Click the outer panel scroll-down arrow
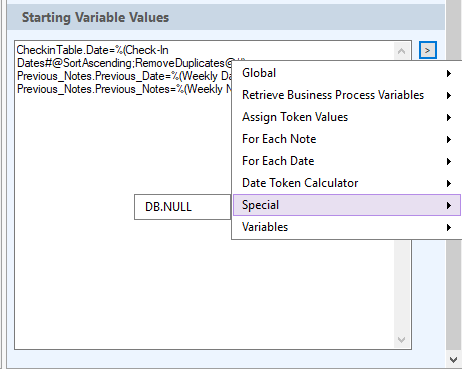The image size is (462, 369). [x=453, y=360]
